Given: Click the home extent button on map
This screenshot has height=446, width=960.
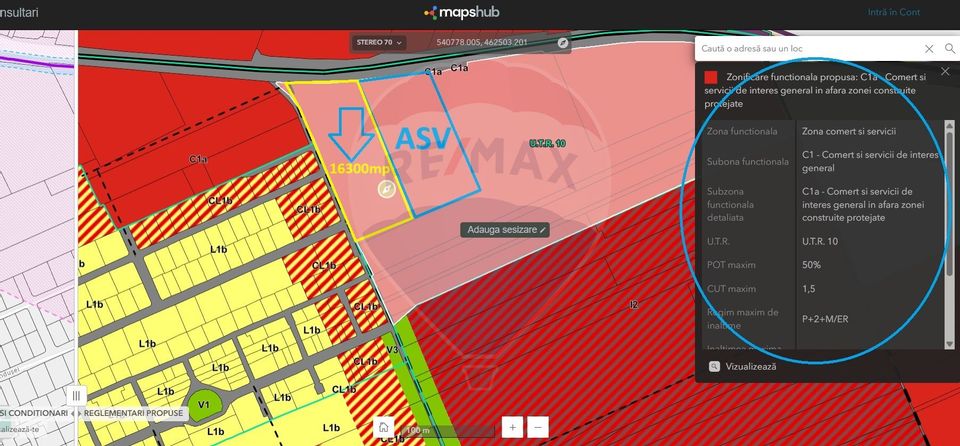Looking at the screenshot, I should [x=382, y=427].
